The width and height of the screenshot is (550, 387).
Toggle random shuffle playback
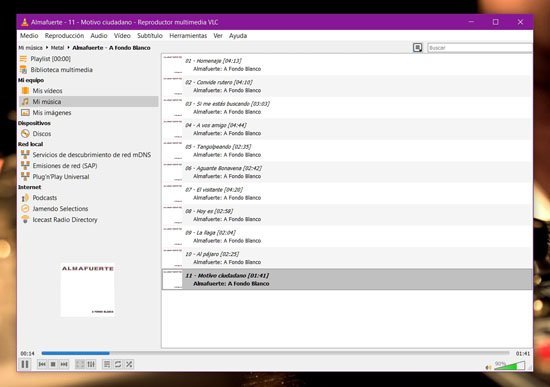(x=129, y=364)
